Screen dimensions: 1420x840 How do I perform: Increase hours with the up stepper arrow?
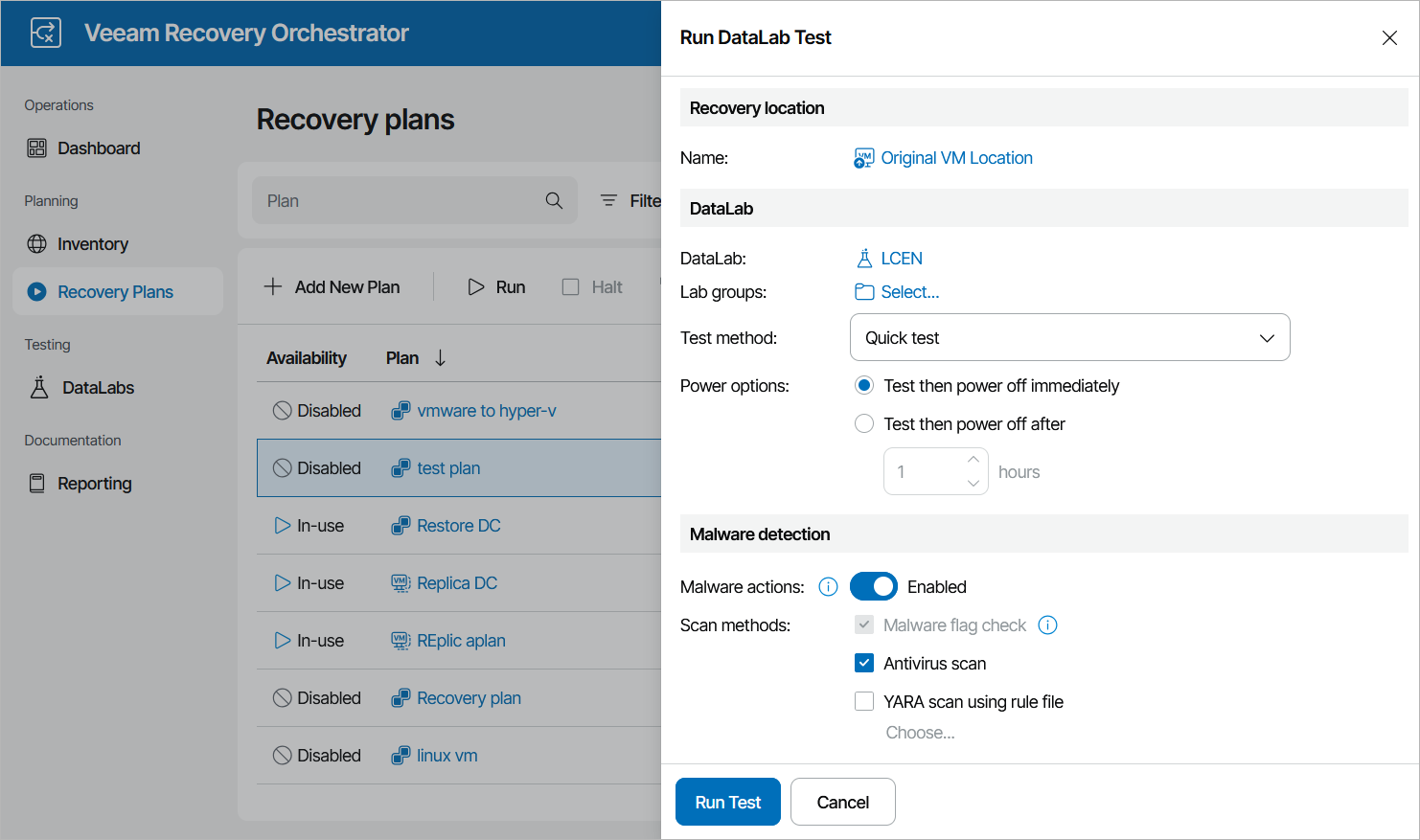coord(973,460)
